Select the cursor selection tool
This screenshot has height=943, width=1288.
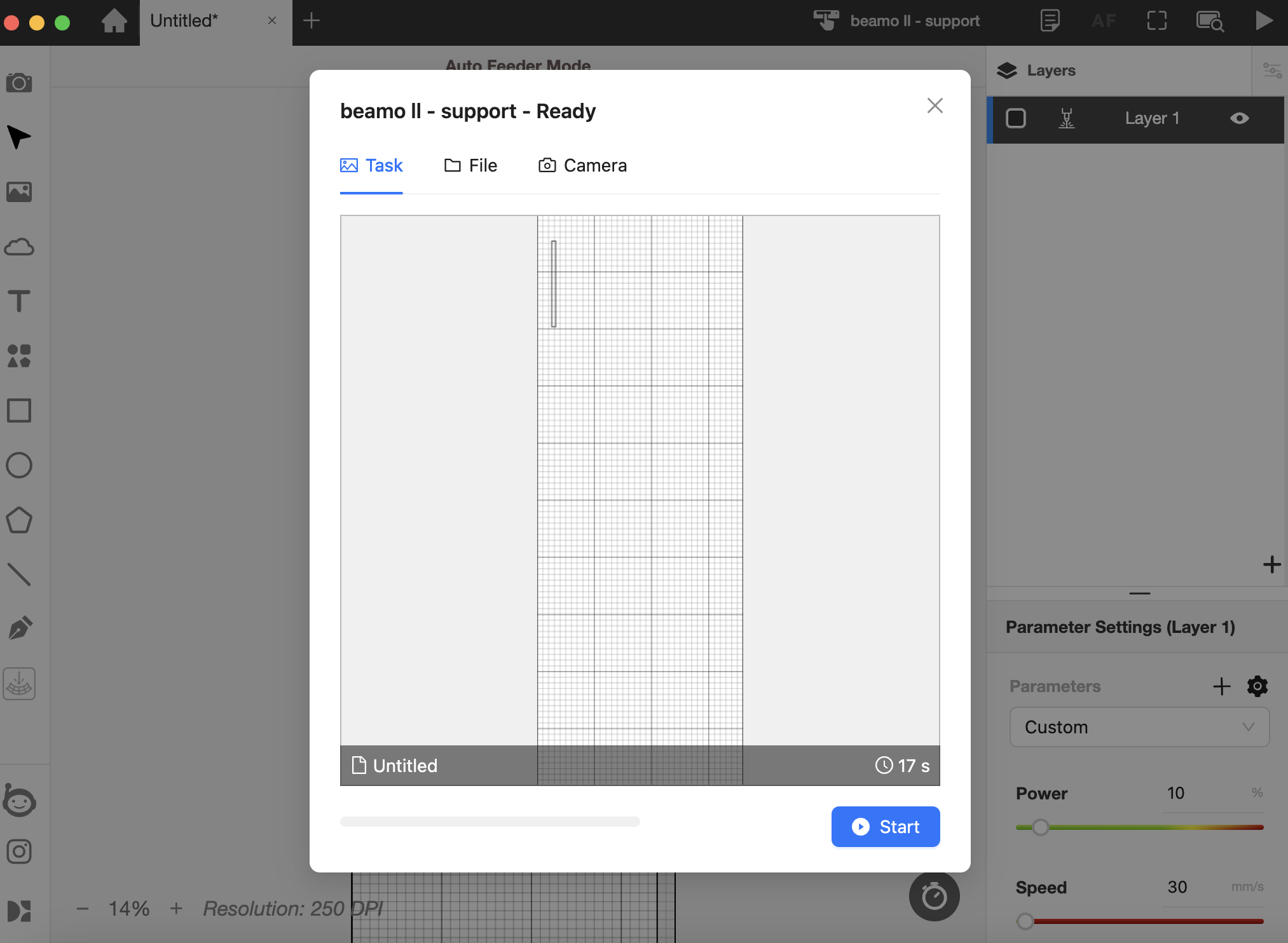pyautogui.click(x=19, y=137)
